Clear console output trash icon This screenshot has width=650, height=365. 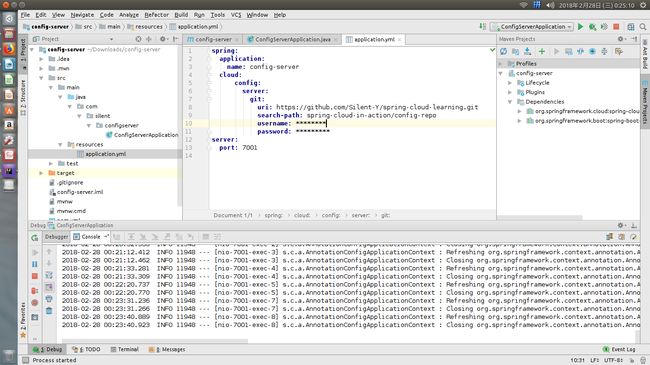[49, 311]
